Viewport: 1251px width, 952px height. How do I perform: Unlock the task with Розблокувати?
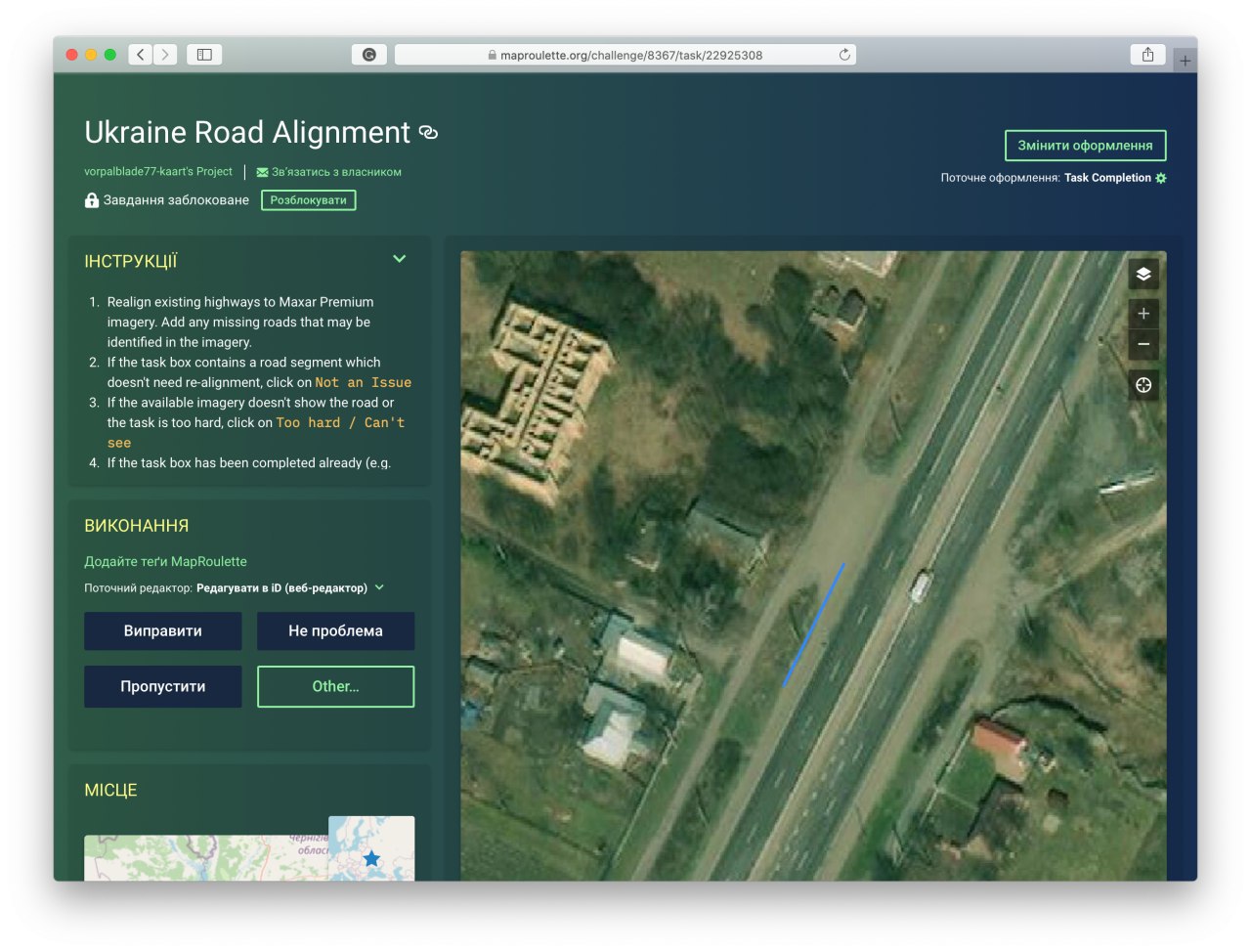tap(308, 200)
